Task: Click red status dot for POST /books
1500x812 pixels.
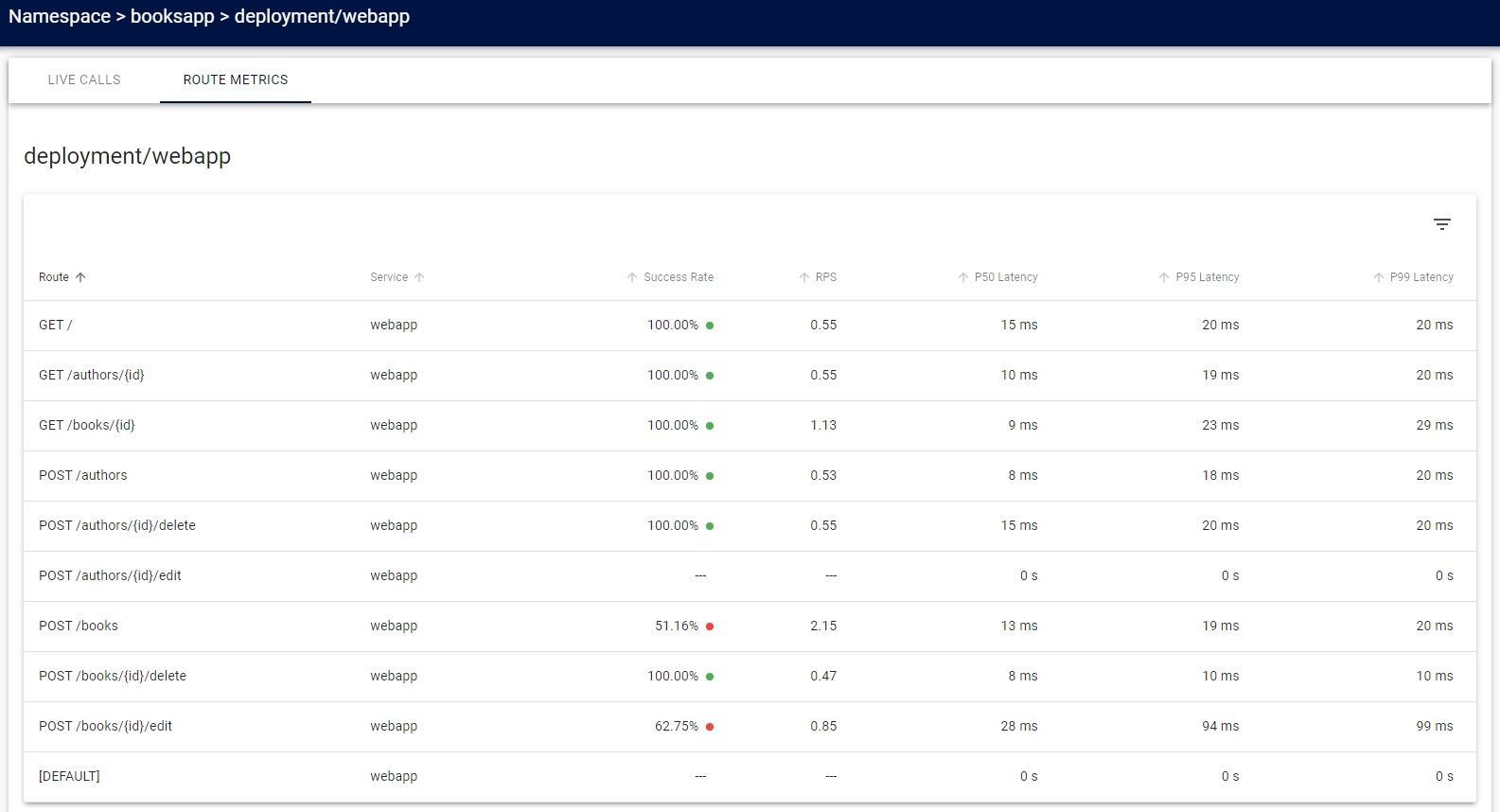Action: pos(710,627)
